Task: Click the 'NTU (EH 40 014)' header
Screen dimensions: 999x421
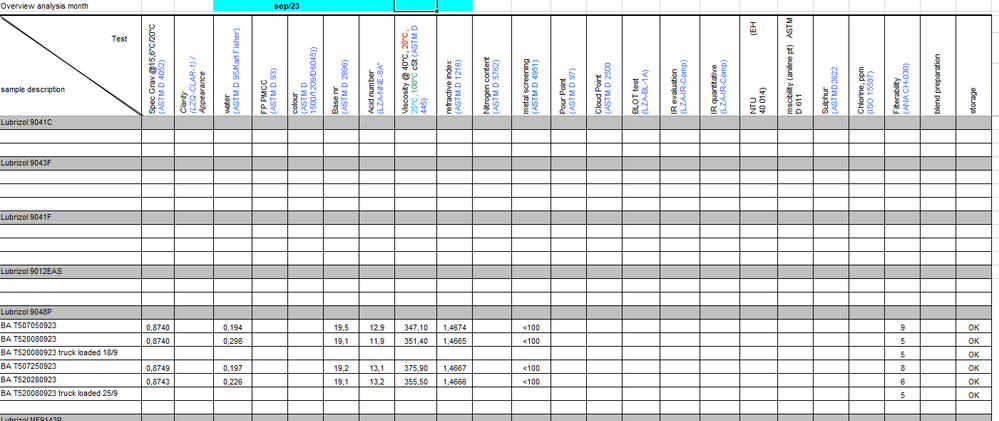Action: pyautogui.click(x=758, y=66)
